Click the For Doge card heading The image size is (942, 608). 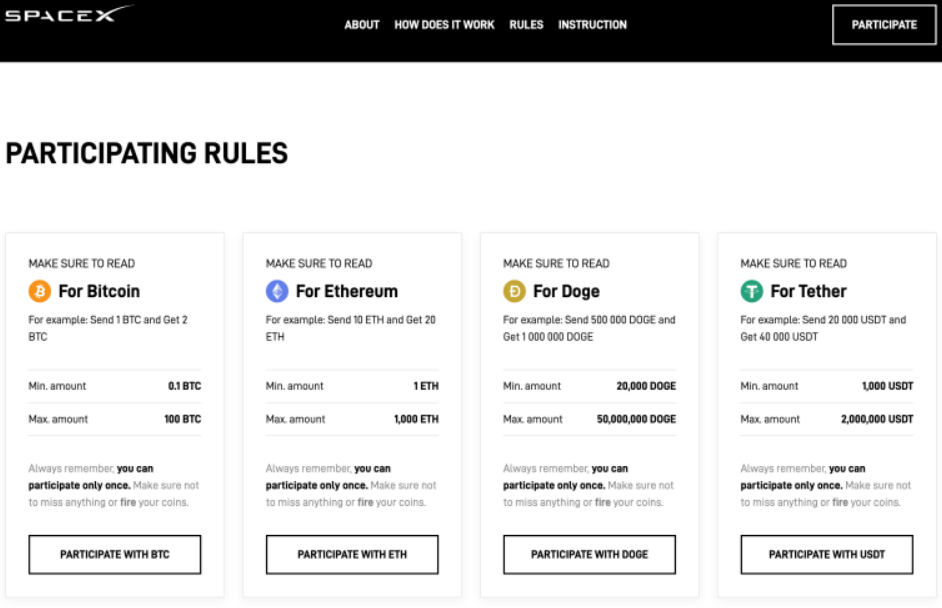coord(566,292)
